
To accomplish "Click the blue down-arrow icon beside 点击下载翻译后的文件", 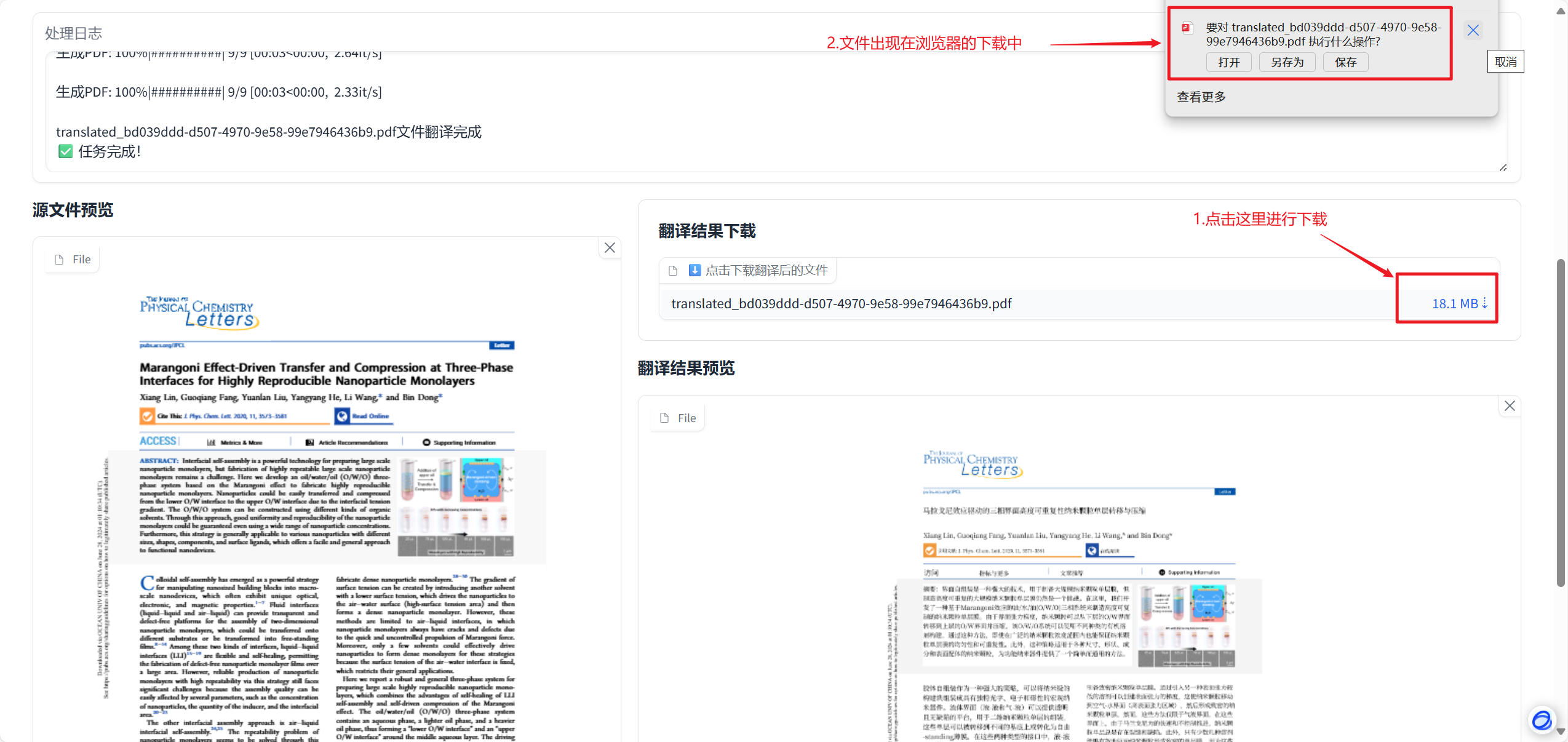I will point(694,270).
